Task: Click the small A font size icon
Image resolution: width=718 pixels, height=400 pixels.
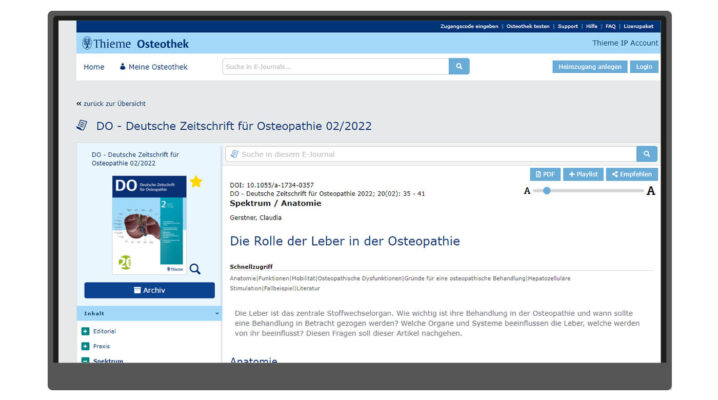Action: coord(527,191)
